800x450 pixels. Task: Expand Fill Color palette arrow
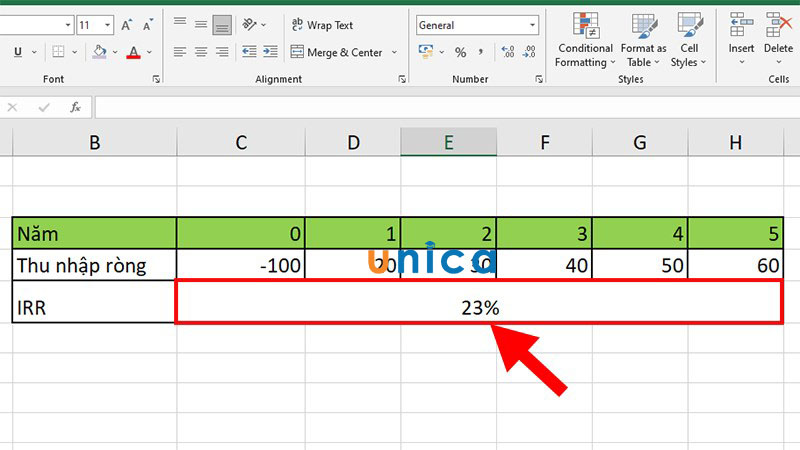[x=115, y=52]
